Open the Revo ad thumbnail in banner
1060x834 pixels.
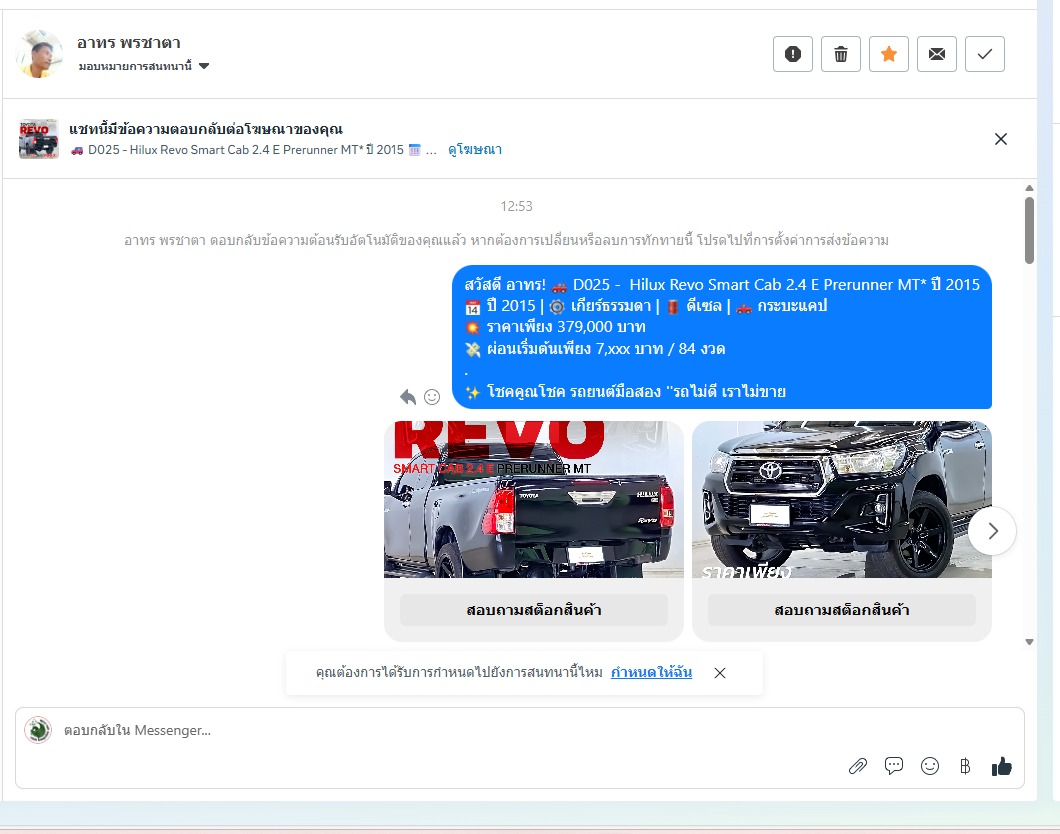[x=39, y=139]
